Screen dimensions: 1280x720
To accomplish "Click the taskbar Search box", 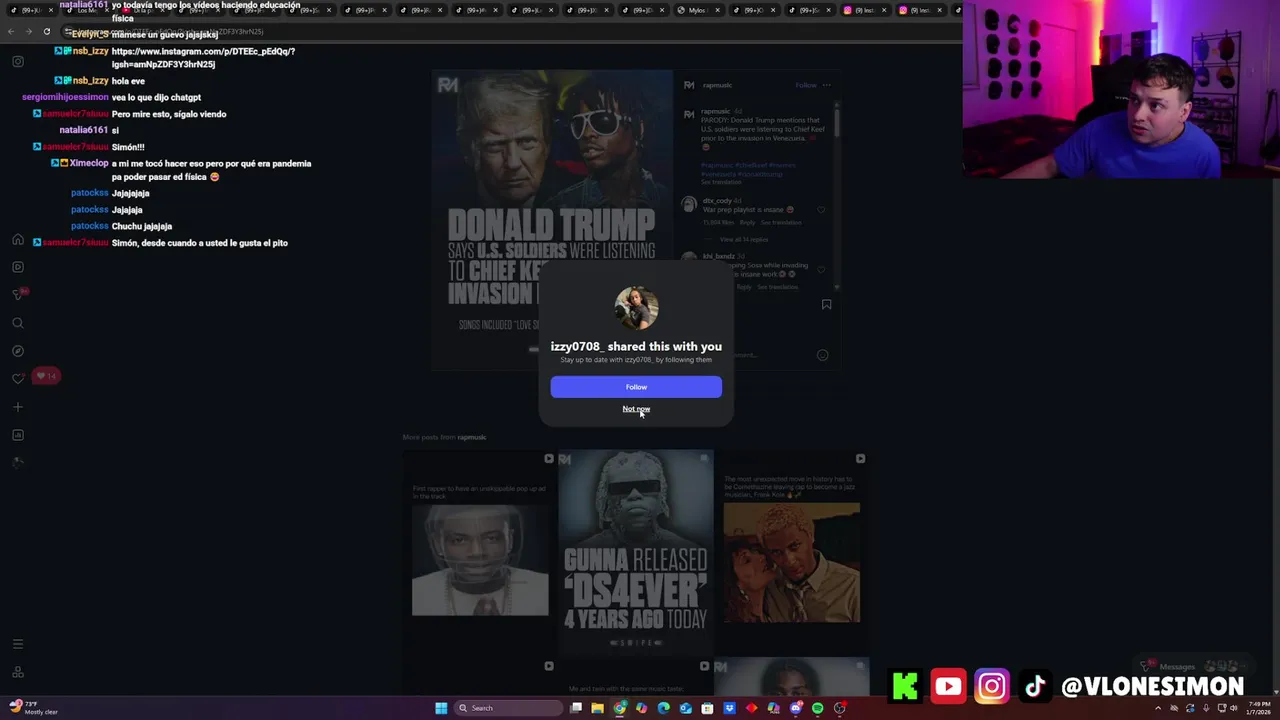I will click(x=508, y=708).
